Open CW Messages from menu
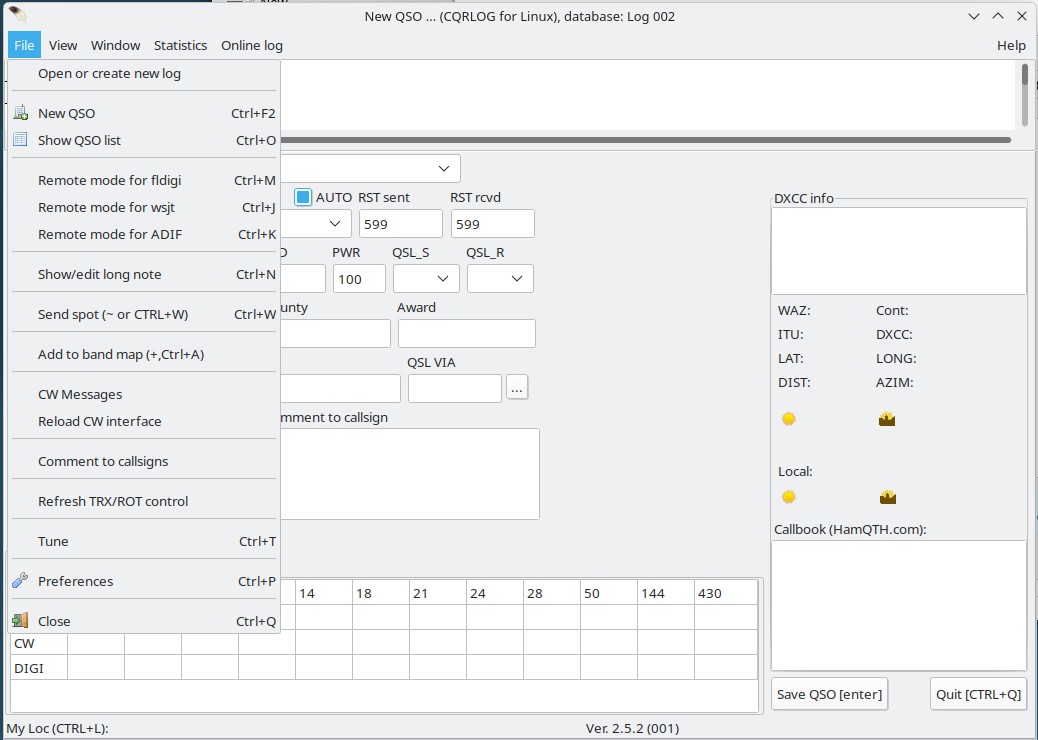This screenshot has height=740, width=1038. click(x=144, y=394)
